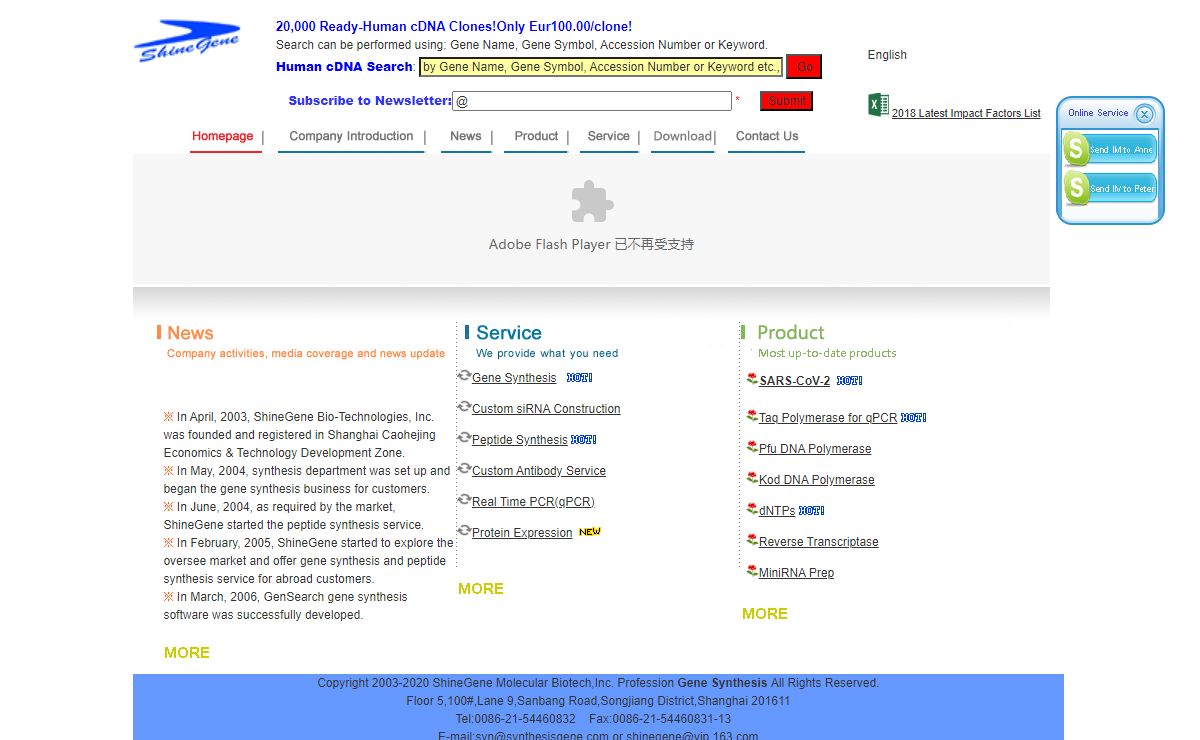This screenshot has width=1200, height=740.
Task: Click 'Adobe Flash Player 已不再受支持' message
Action: [x=591, y=244]
